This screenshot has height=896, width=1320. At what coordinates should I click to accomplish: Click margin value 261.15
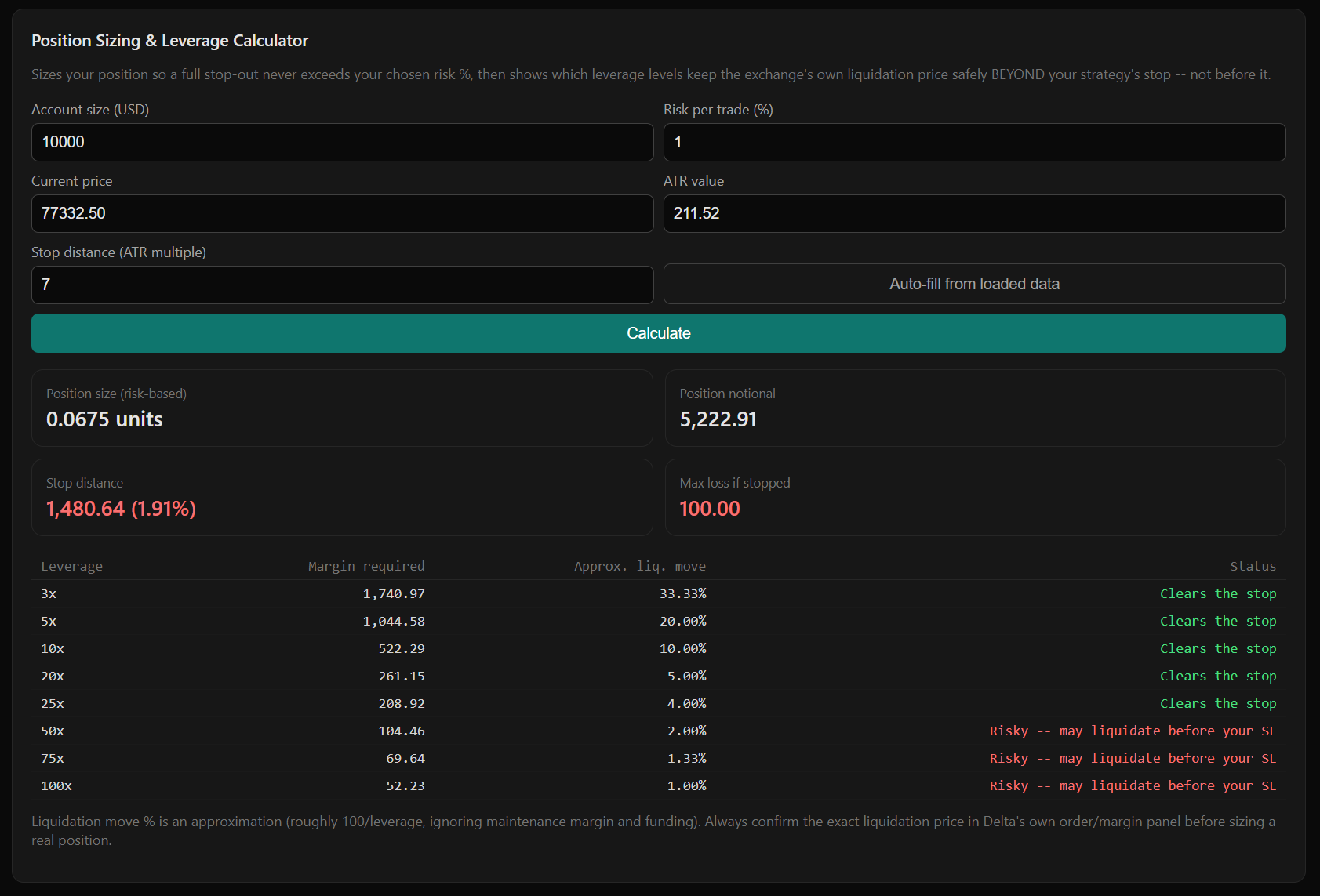tap(402, 676)
